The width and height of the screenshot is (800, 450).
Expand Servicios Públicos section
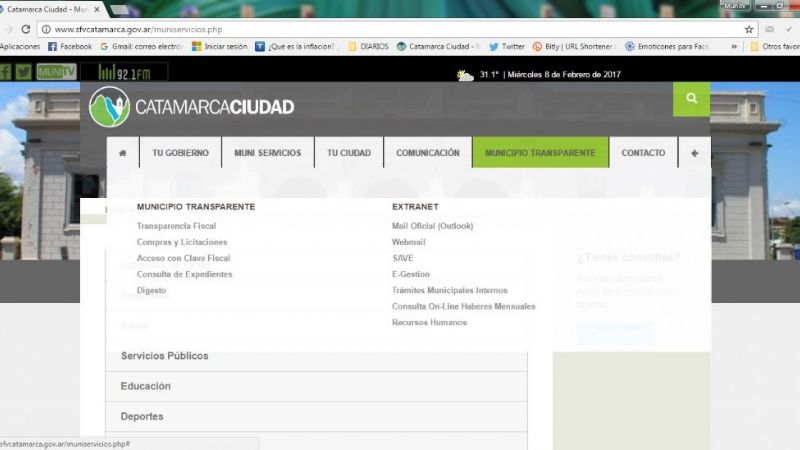click(x=316, y=356)
